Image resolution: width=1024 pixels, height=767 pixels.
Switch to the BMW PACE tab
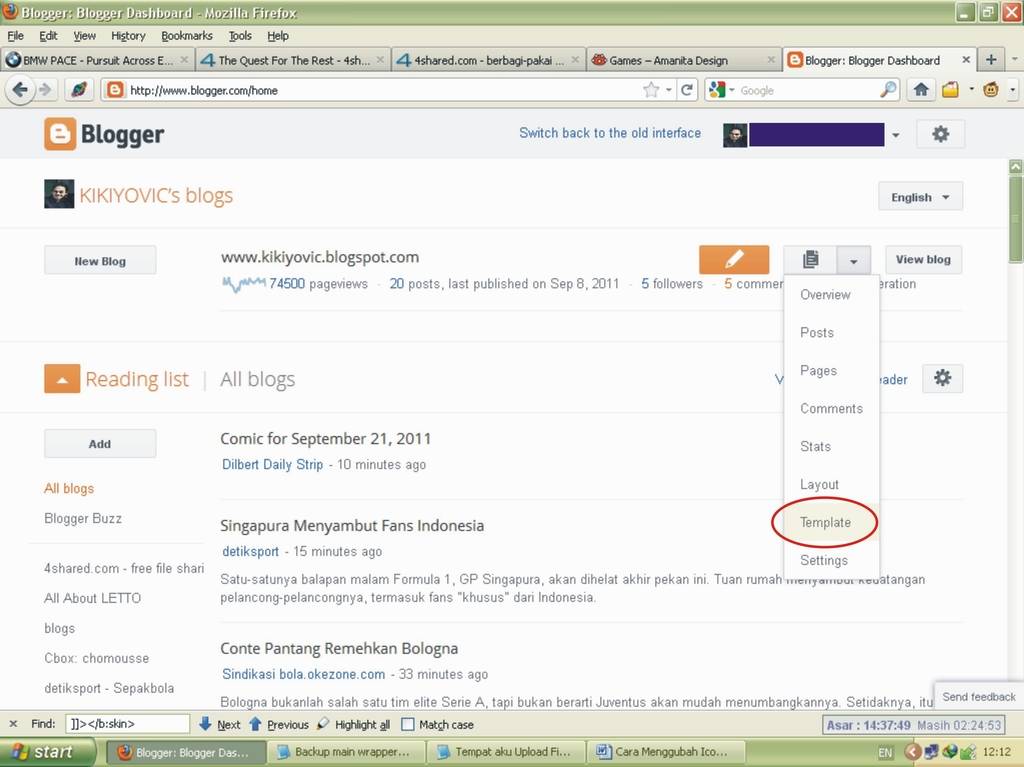click(97, 59)
